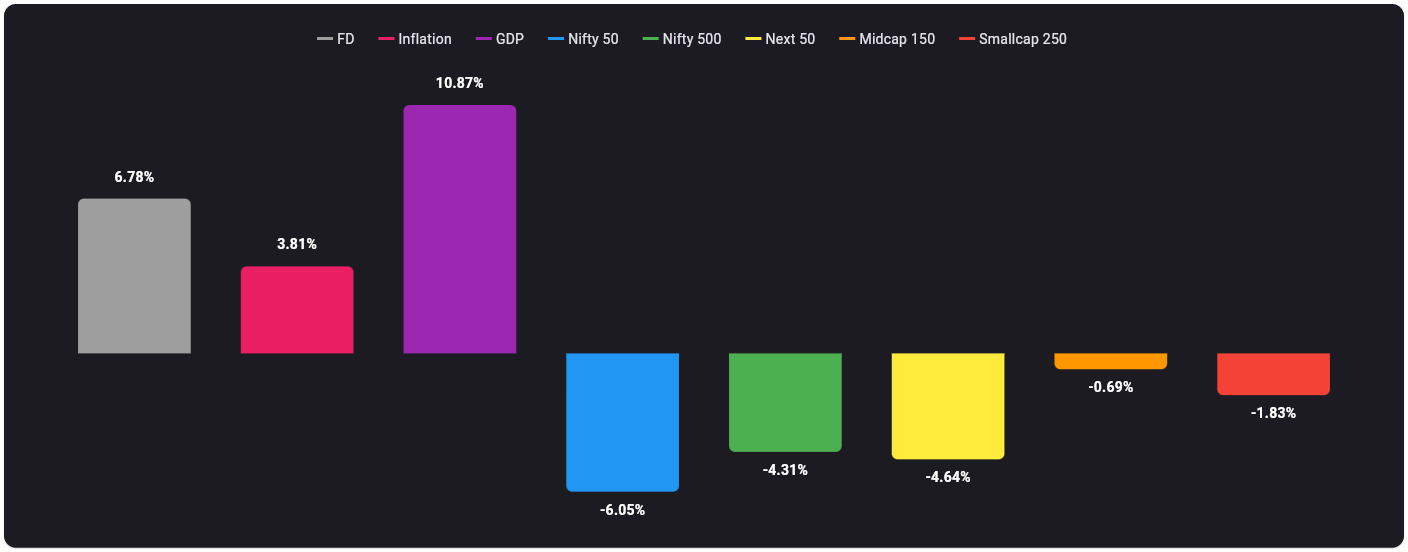
Task: Toggle Nifty 500 legend item
Action: pos(682,39)
